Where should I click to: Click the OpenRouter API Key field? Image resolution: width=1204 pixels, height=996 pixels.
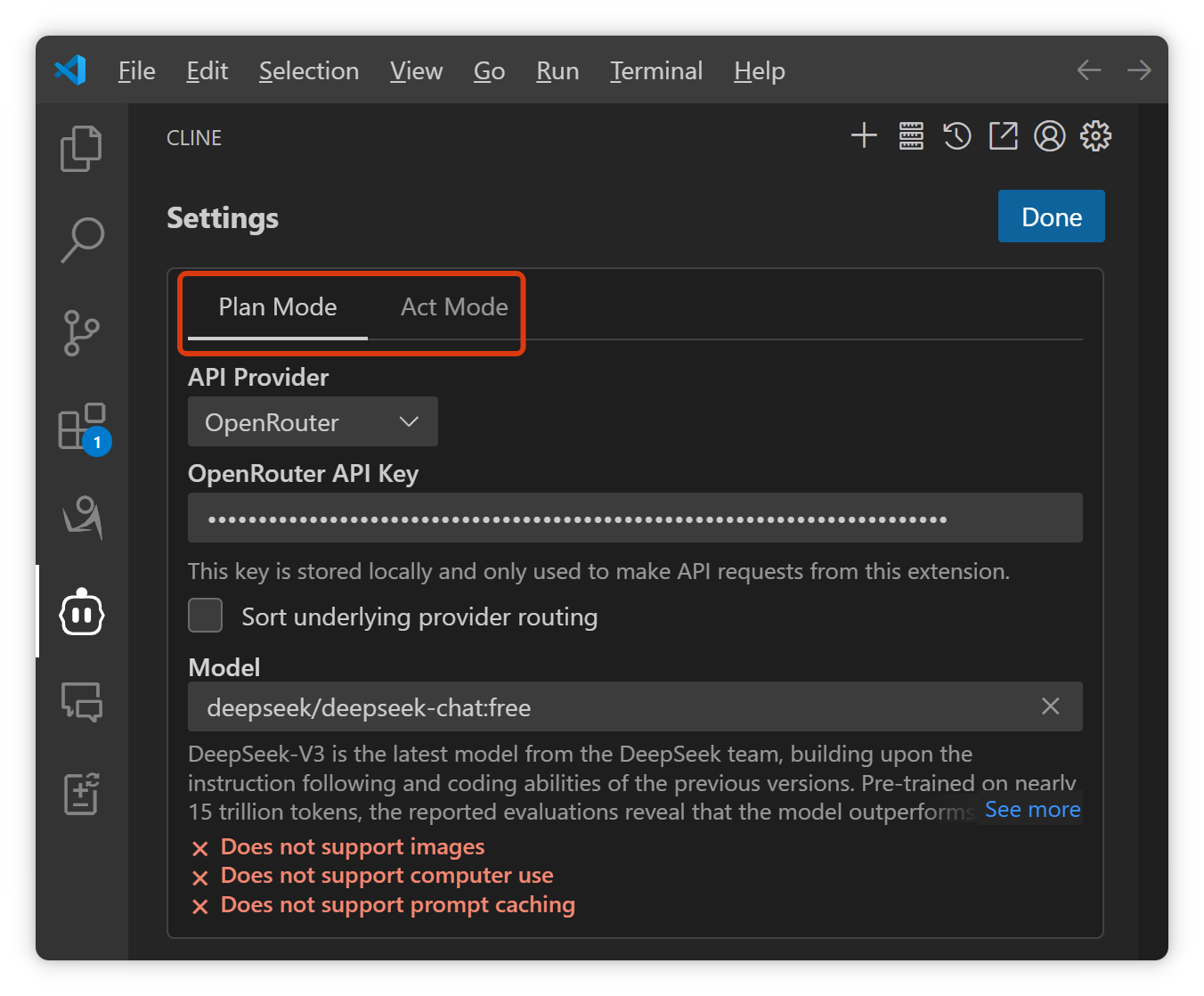[634, 518]
